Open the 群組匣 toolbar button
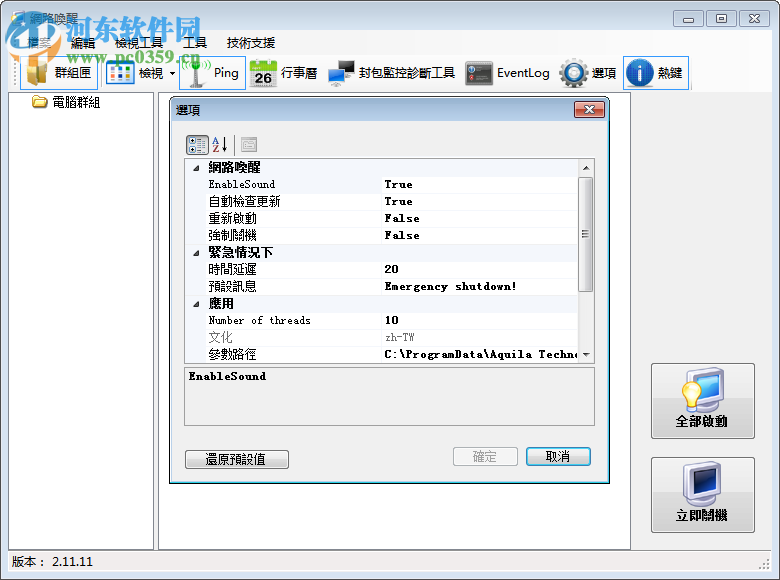 tap(59, 73)
